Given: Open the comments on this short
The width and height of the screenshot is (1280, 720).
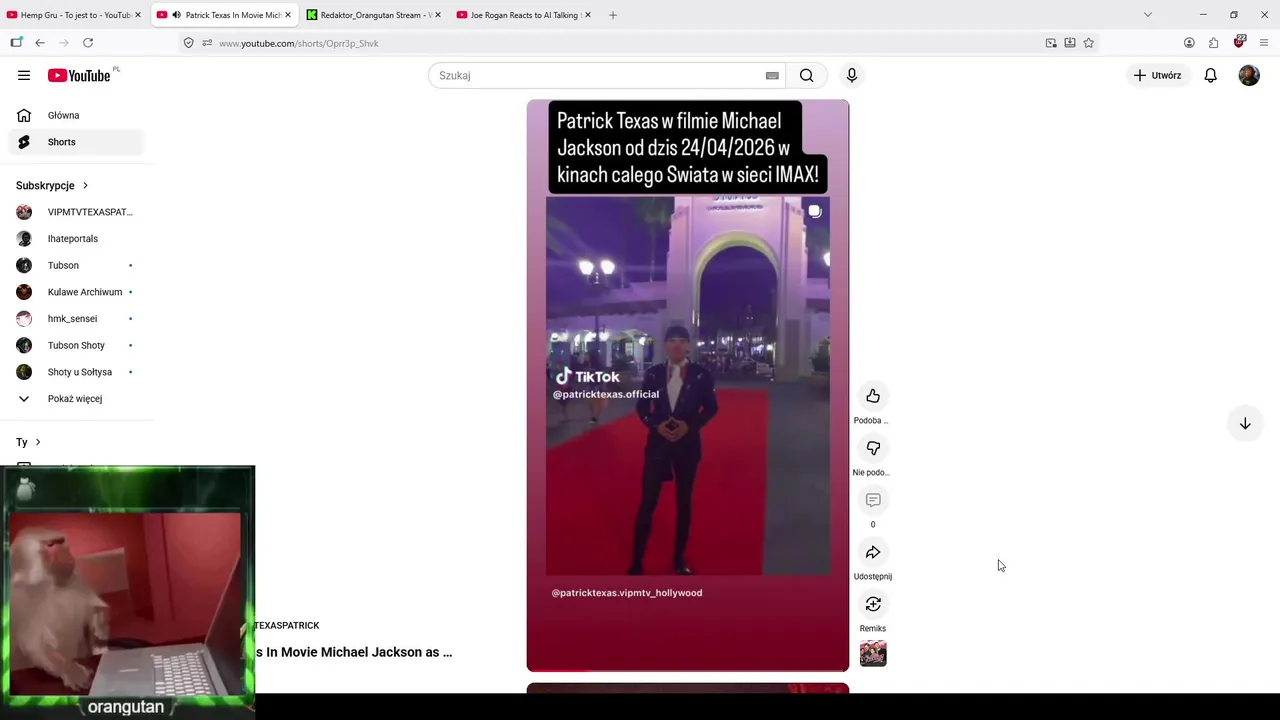Looking at the screenshot, I should 873,500.
